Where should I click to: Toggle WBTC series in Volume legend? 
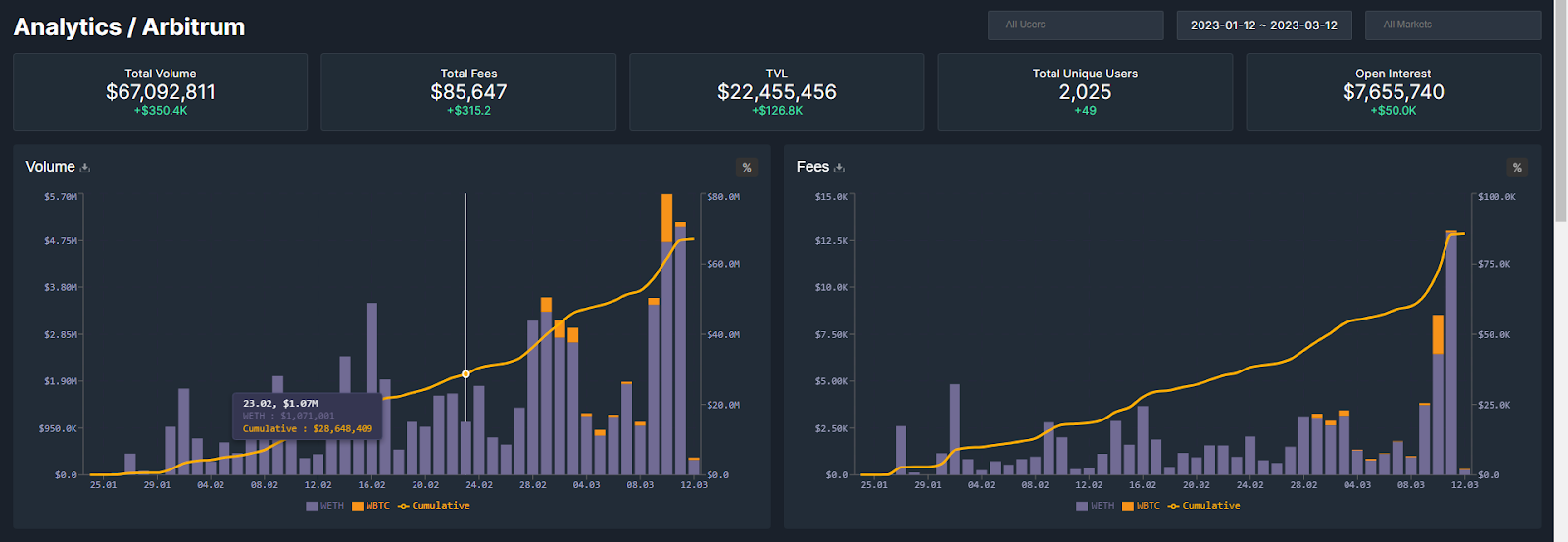pos(371,506)
